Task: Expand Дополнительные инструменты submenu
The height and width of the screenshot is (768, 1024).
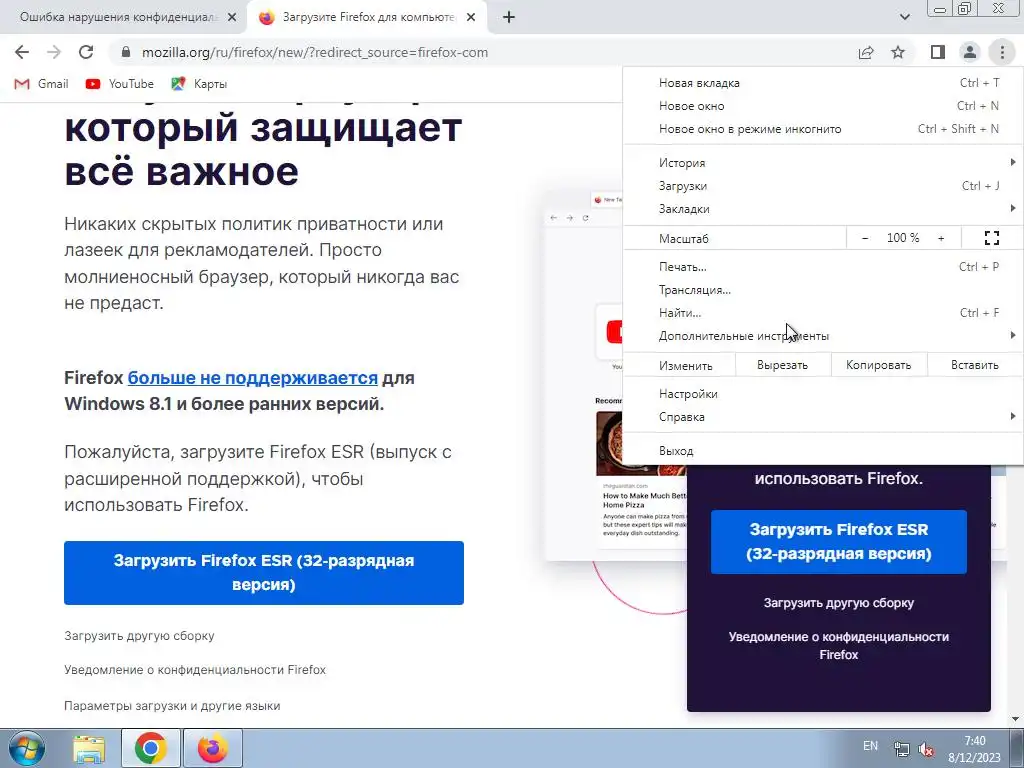Action: [x=823, y=336]
